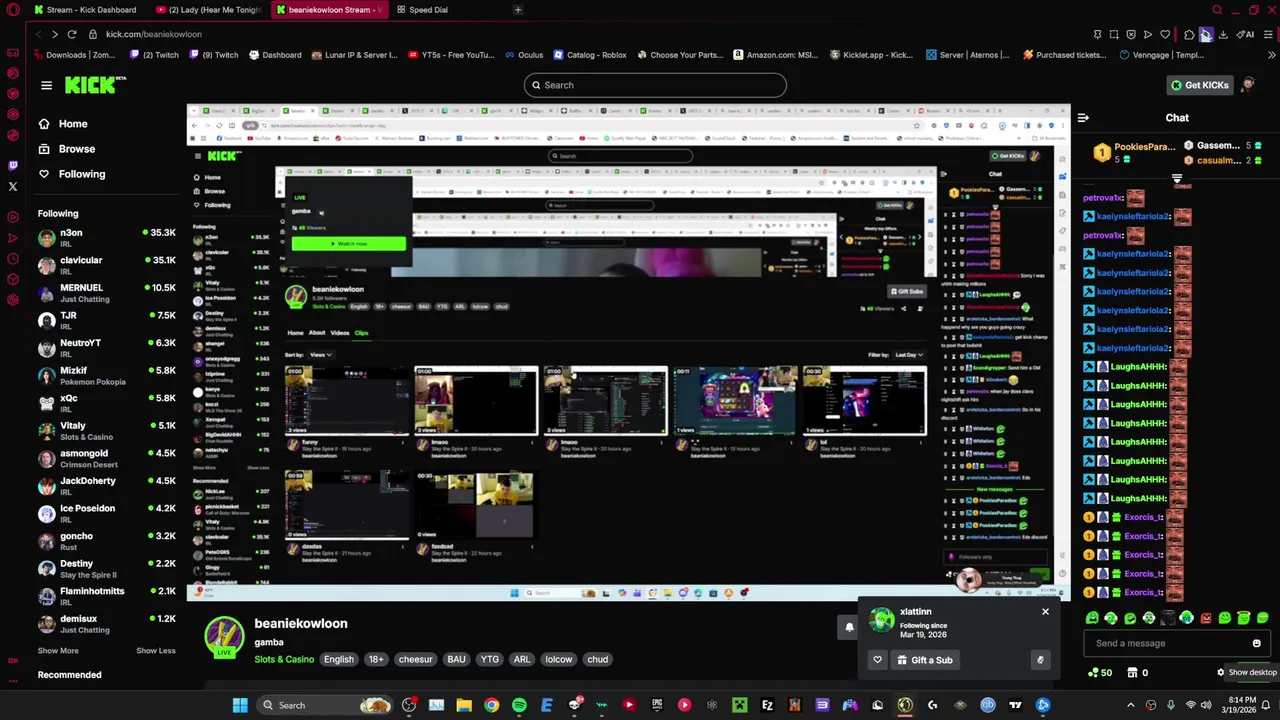Open a new browser tab with plus

pyautogui.click(x=518, y=10)
